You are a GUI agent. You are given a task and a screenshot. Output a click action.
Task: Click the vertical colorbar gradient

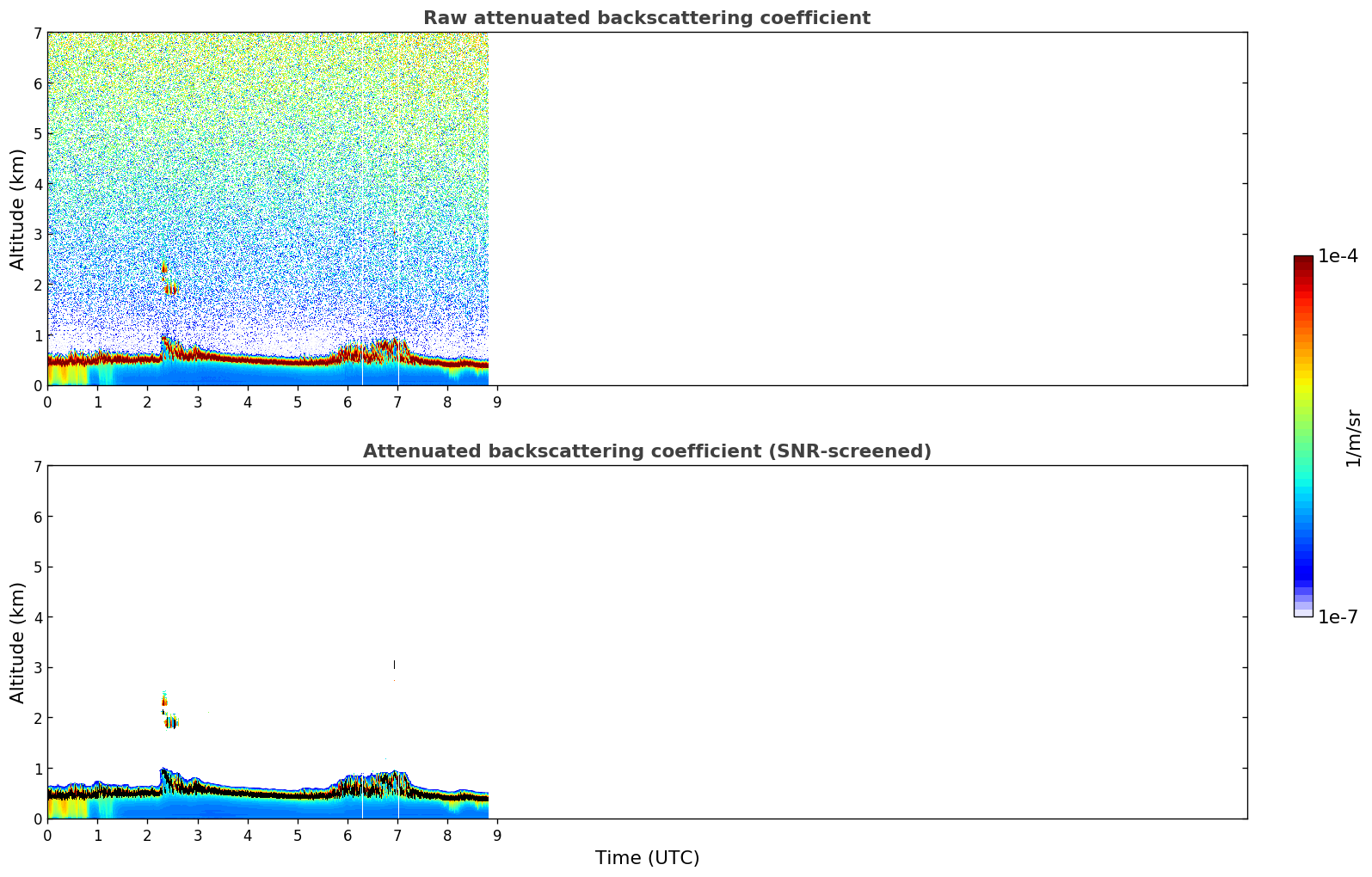pos(1303,436)
